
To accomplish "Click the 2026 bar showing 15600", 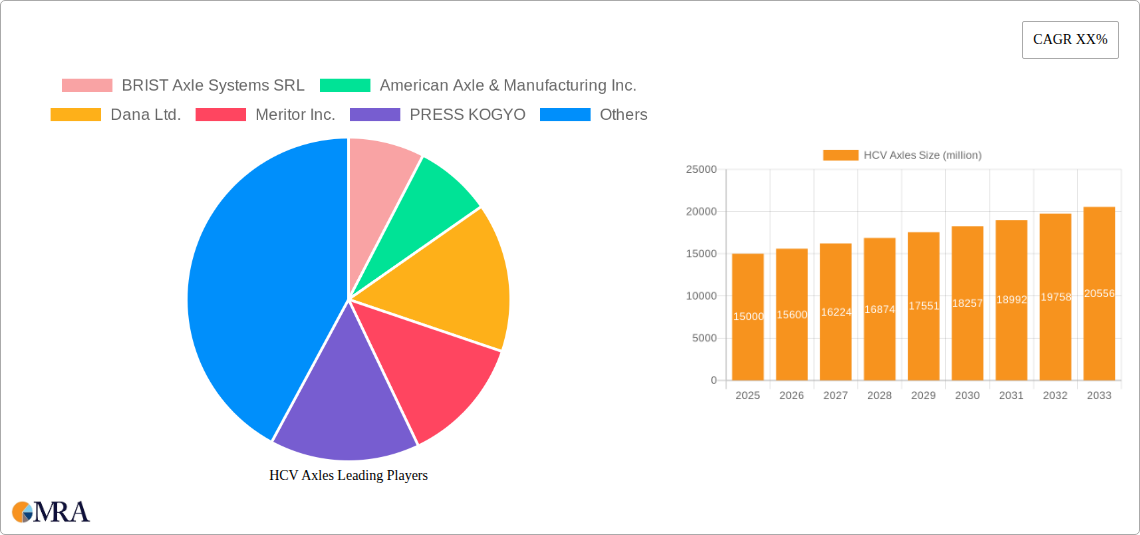I will coord(792,315).
